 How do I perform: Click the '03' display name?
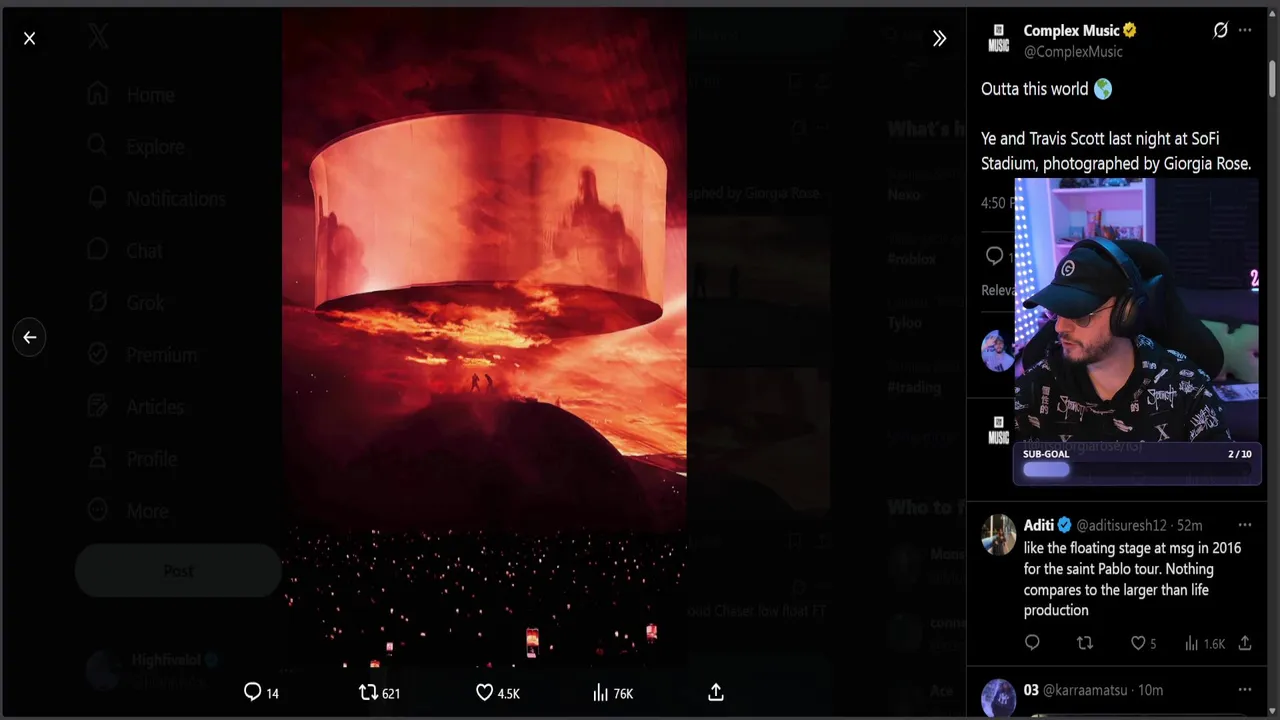point(1031,690)
